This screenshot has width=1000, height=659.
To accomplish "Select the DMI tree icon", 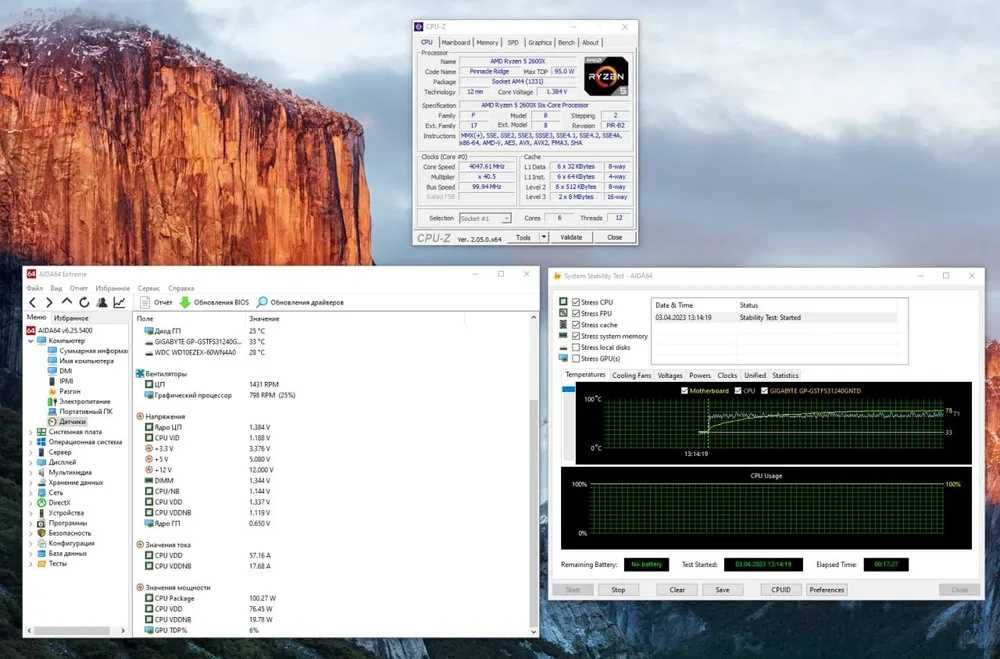I will click(52, 371).
